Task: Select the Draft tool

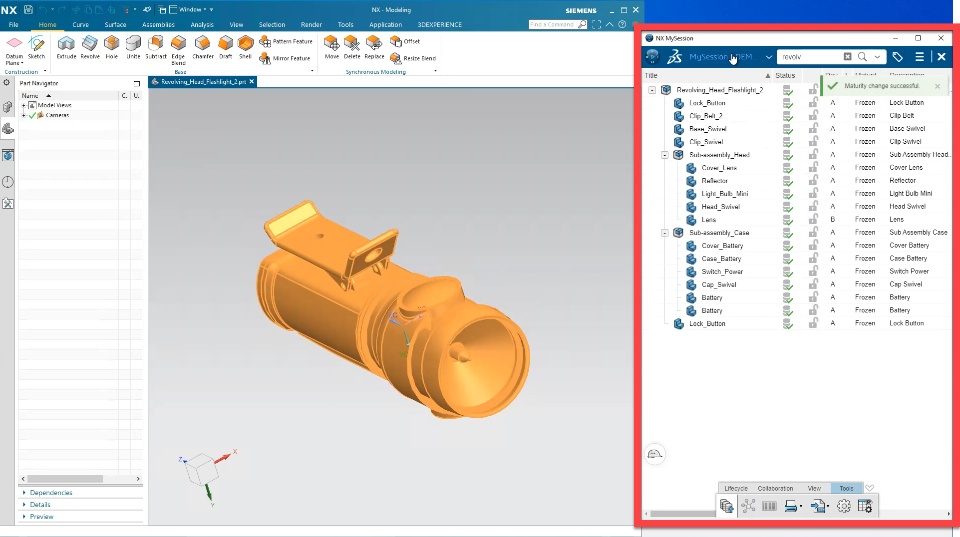Action: 225,47
